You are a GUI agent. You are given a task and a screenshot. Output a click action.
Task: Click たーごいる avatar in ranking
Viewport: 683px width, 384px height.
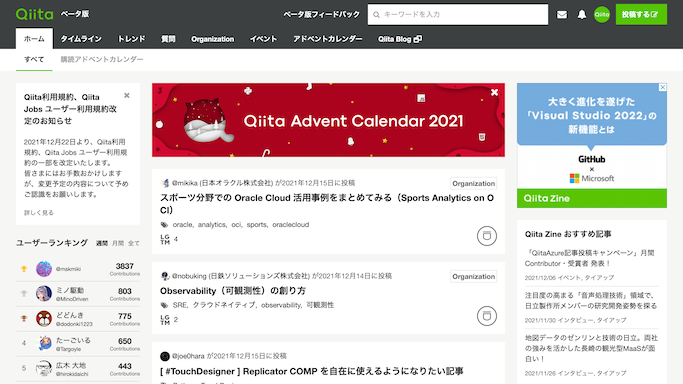(44, 344)
